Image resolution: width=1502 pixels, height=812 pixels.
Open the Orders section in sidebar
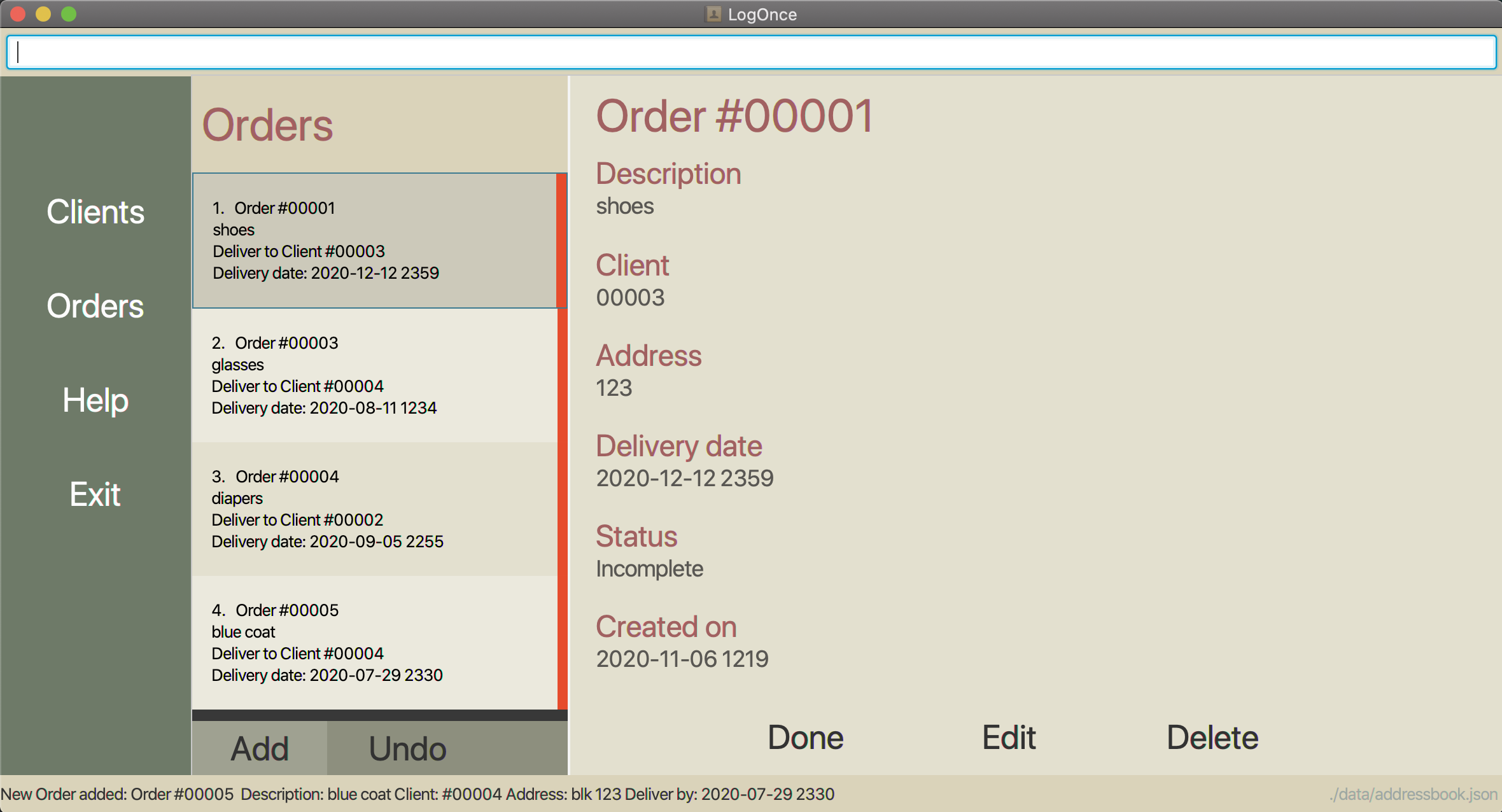click(x=95, y=306)
